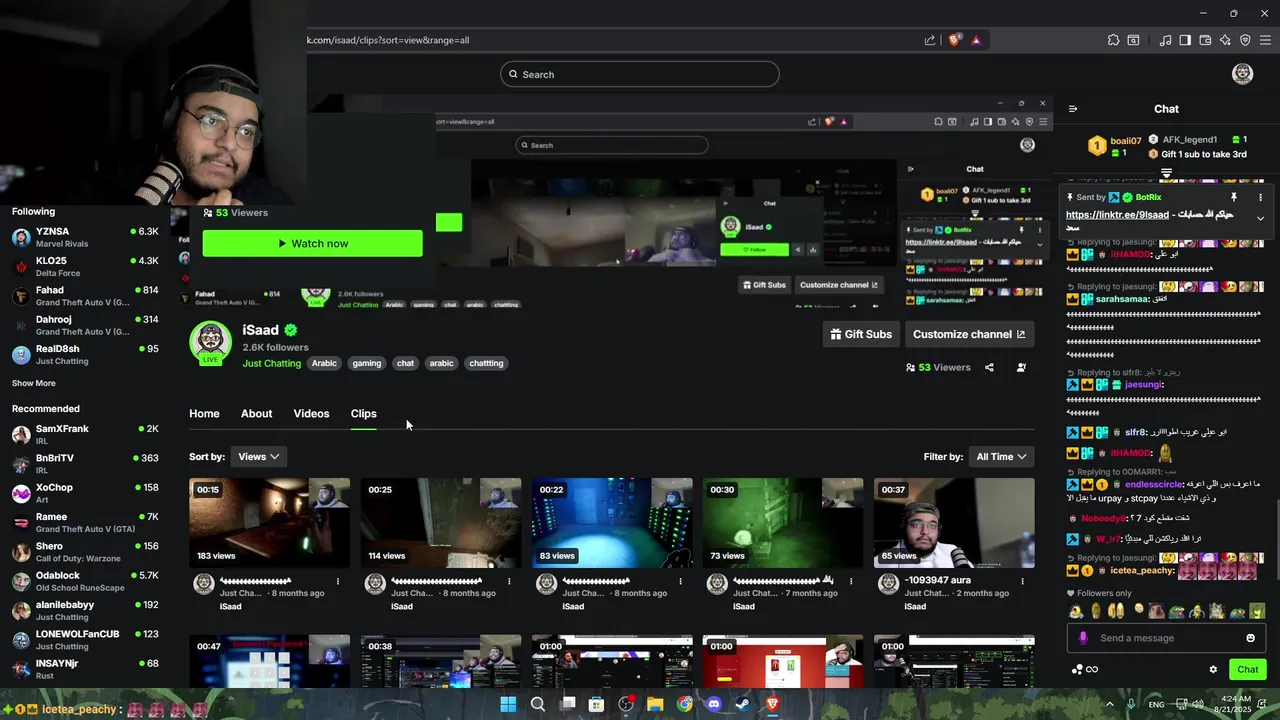Open Chrome from the taskbar
The width and height of the screenshot is (1280, 720).
pos(684,704)
